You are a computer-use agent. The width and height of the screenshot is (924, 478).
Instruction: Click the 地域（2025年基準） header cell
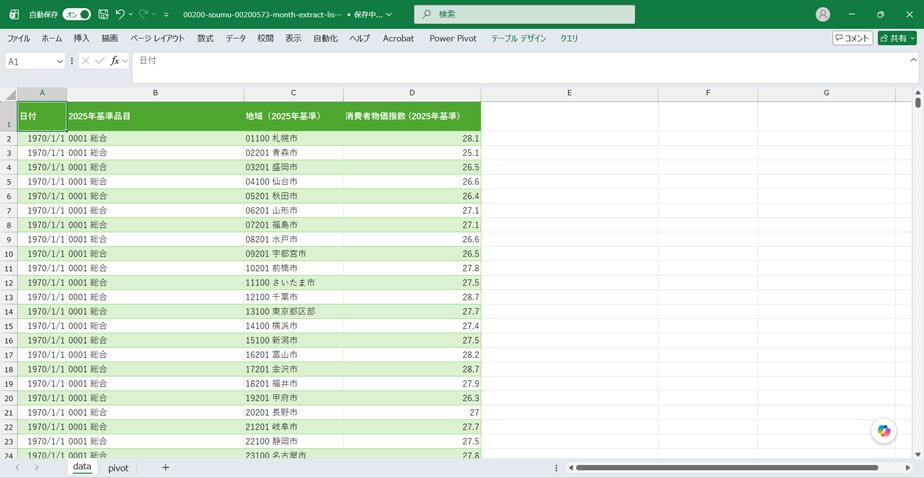[293, 116]
